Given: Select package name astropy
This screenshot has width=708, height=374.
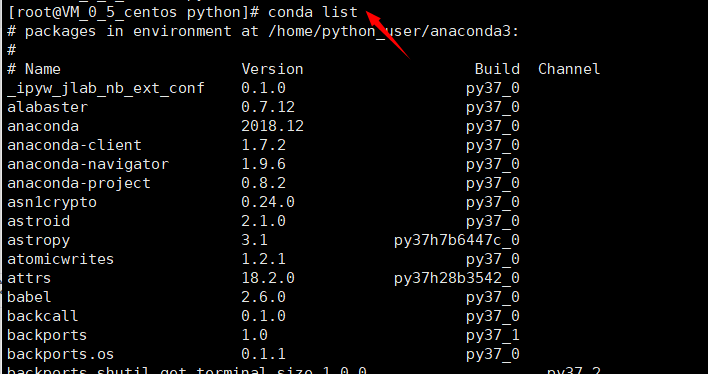Looking at the screenshot, I should click(x=38, y=241).
